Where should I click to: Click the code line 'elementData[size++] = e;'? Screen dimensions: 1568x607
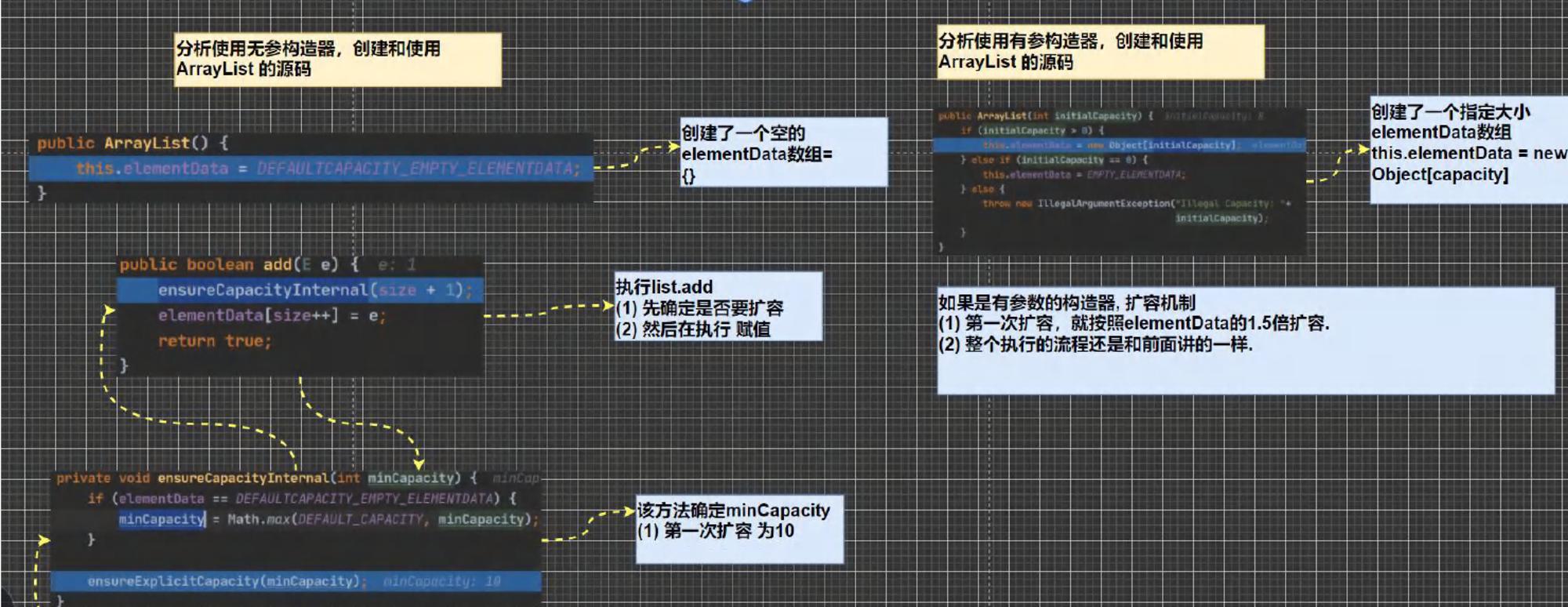[271, 315]
